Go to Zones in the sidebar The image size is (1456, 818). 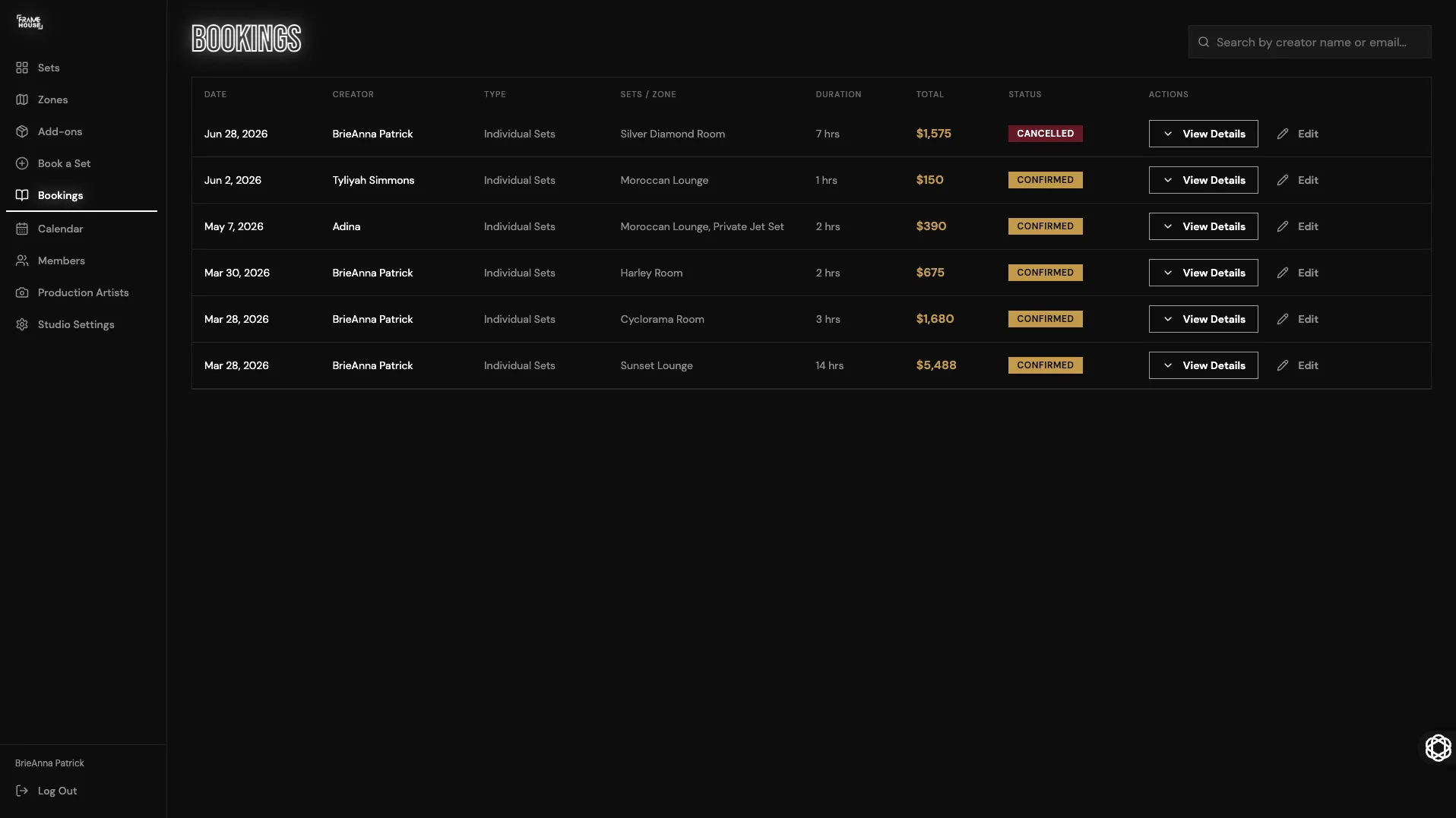click(81, 99)
